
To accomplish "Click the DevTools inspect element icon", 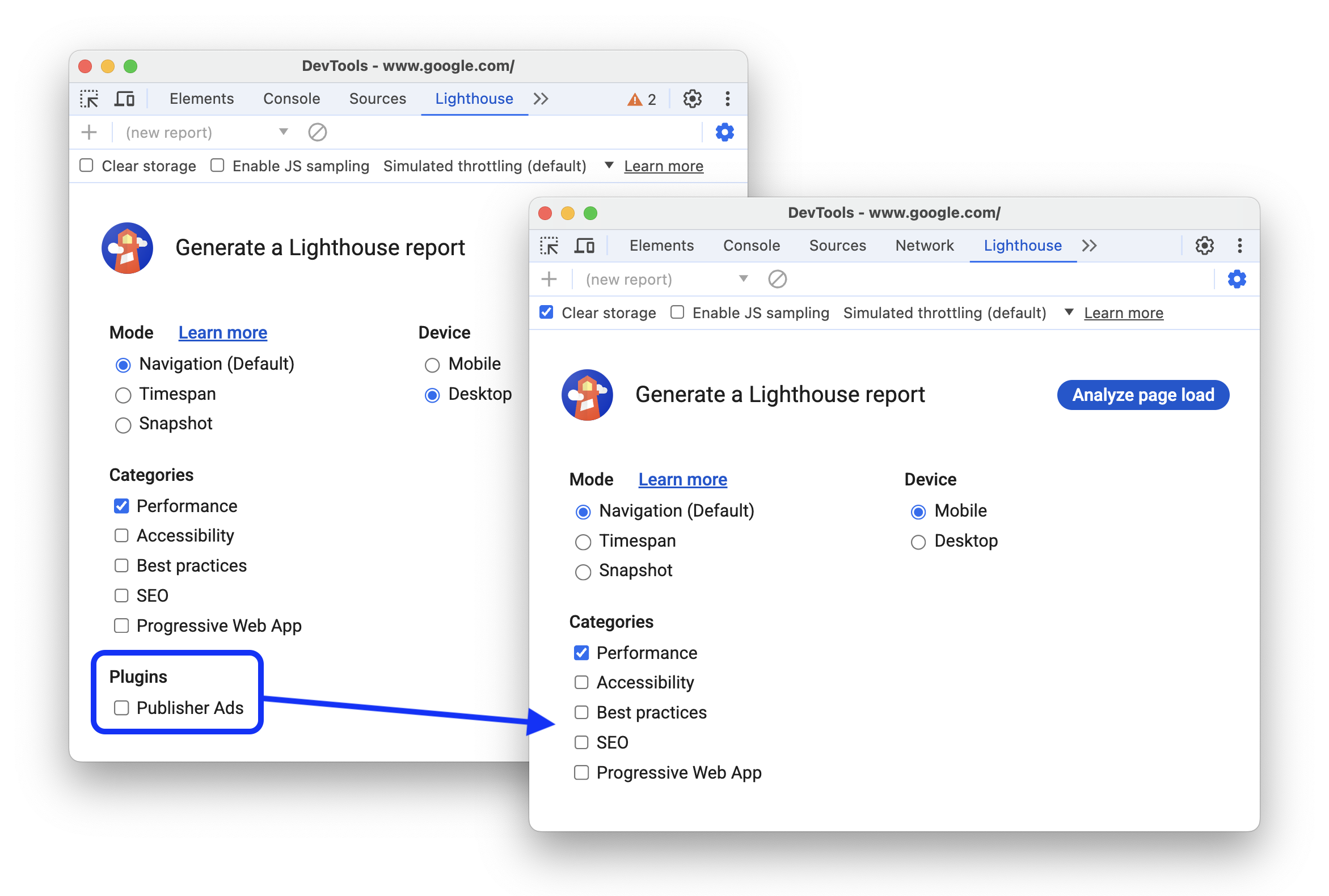I will pyautogui.click(x=93, y=98).
